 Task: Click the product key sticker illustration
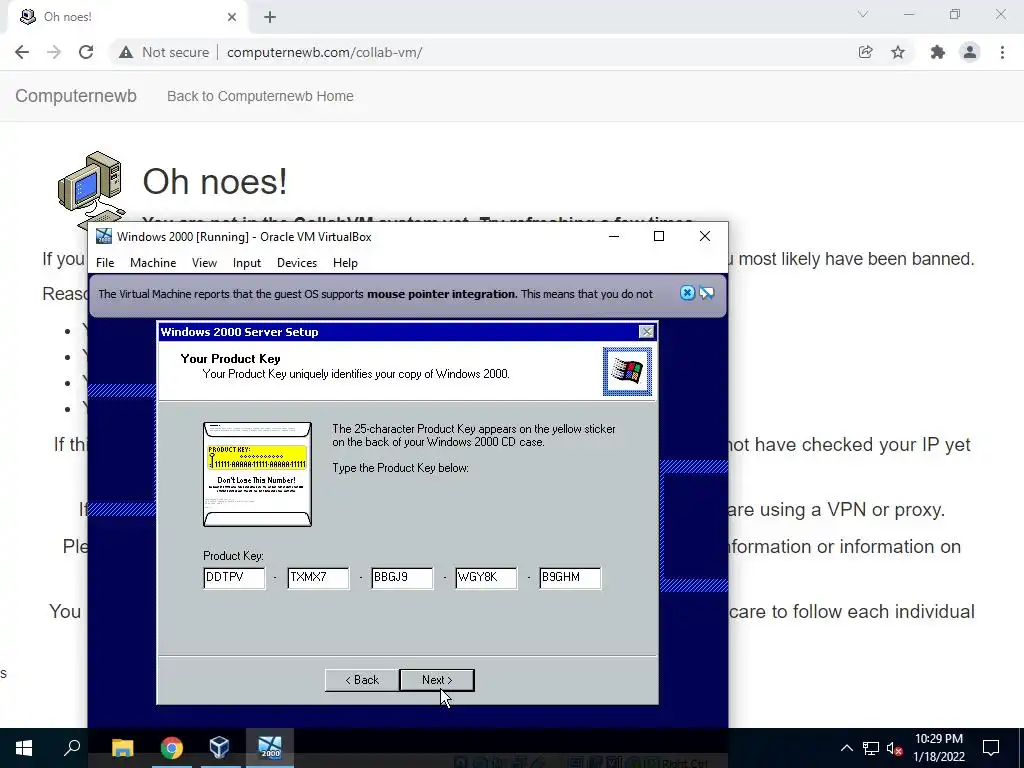pyautogui.click(x=257, y=474)
